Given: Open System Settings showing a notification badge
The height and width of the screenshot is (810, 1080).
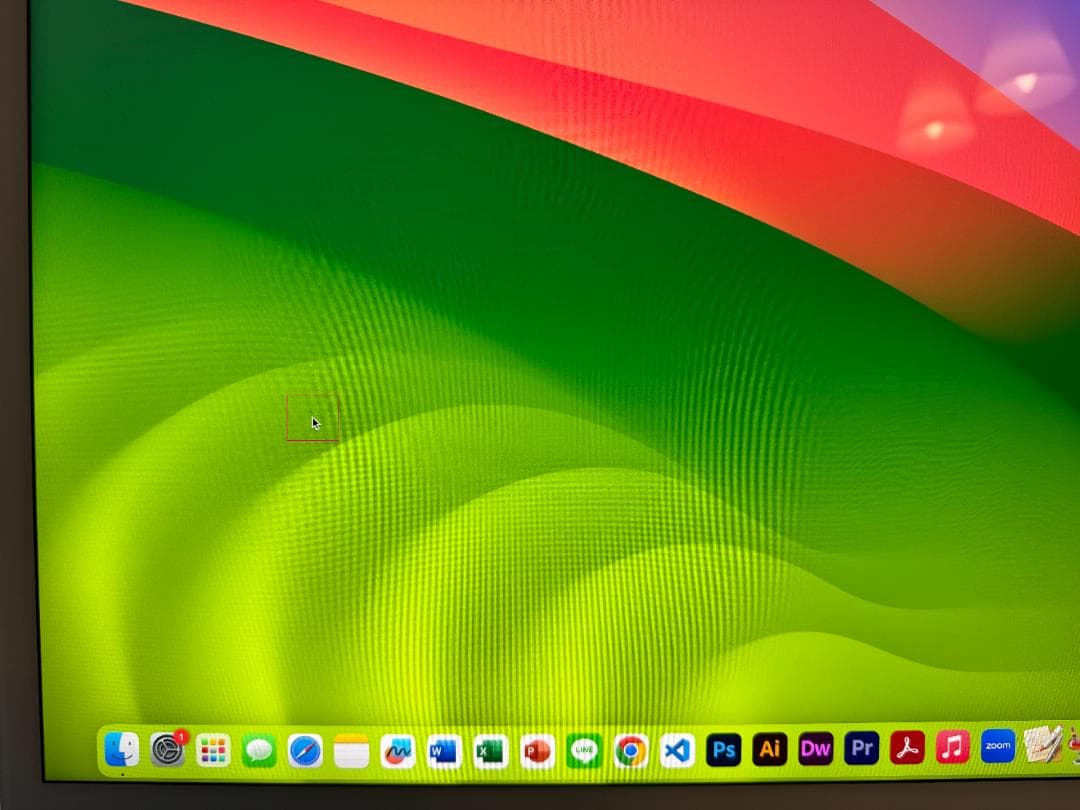Looking at the screenshot, I should click(166, 750).
